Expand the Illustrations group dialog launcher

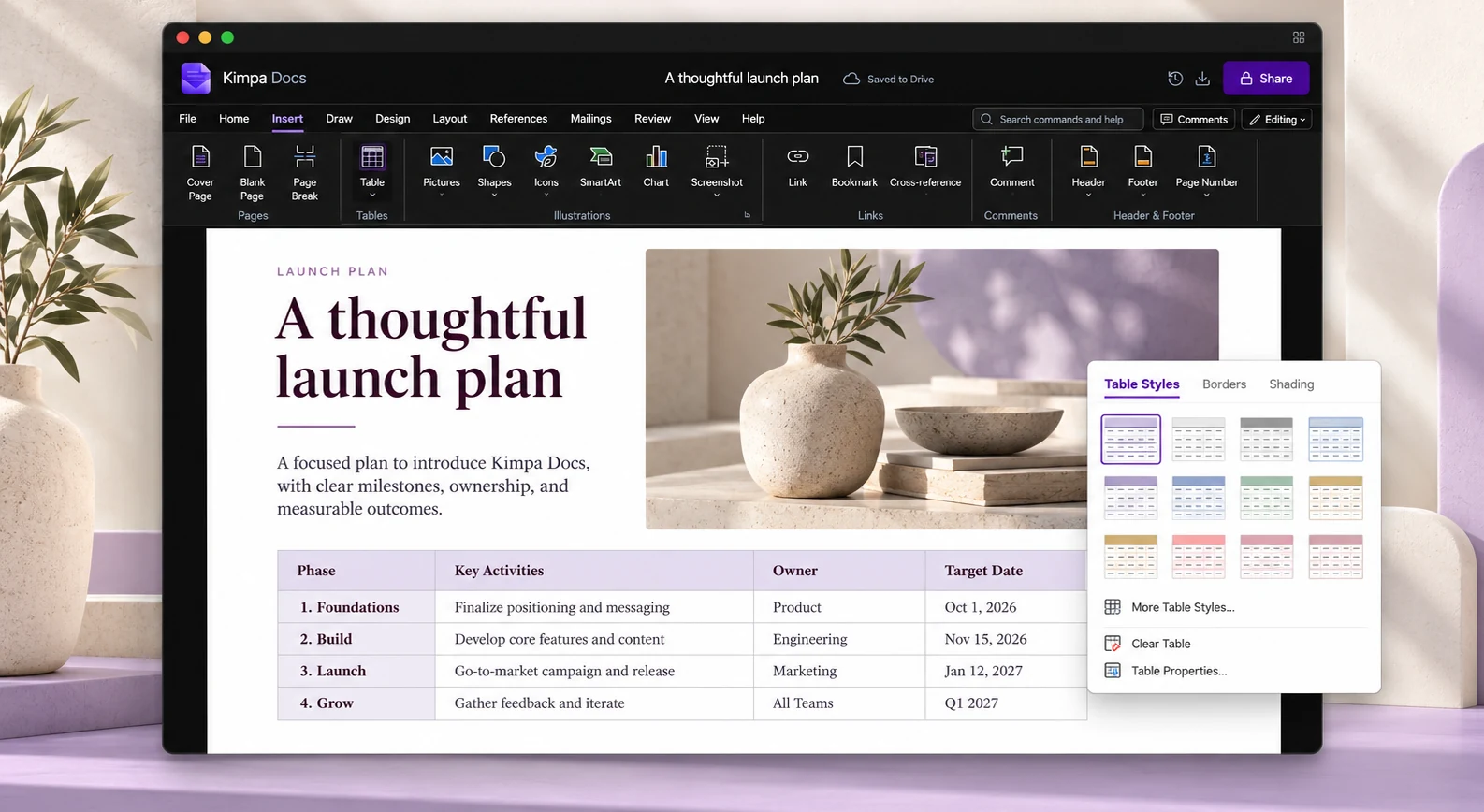point(747,215)
